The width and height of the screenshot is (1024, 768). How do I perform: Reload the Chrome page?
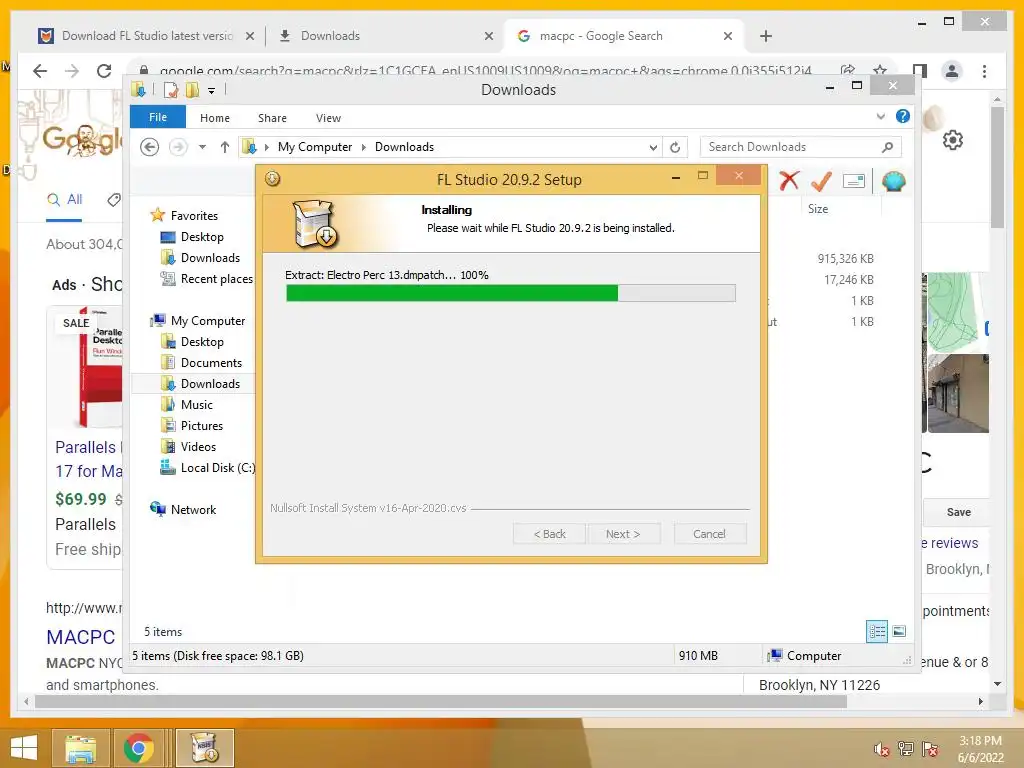click(x=104, y=71)
